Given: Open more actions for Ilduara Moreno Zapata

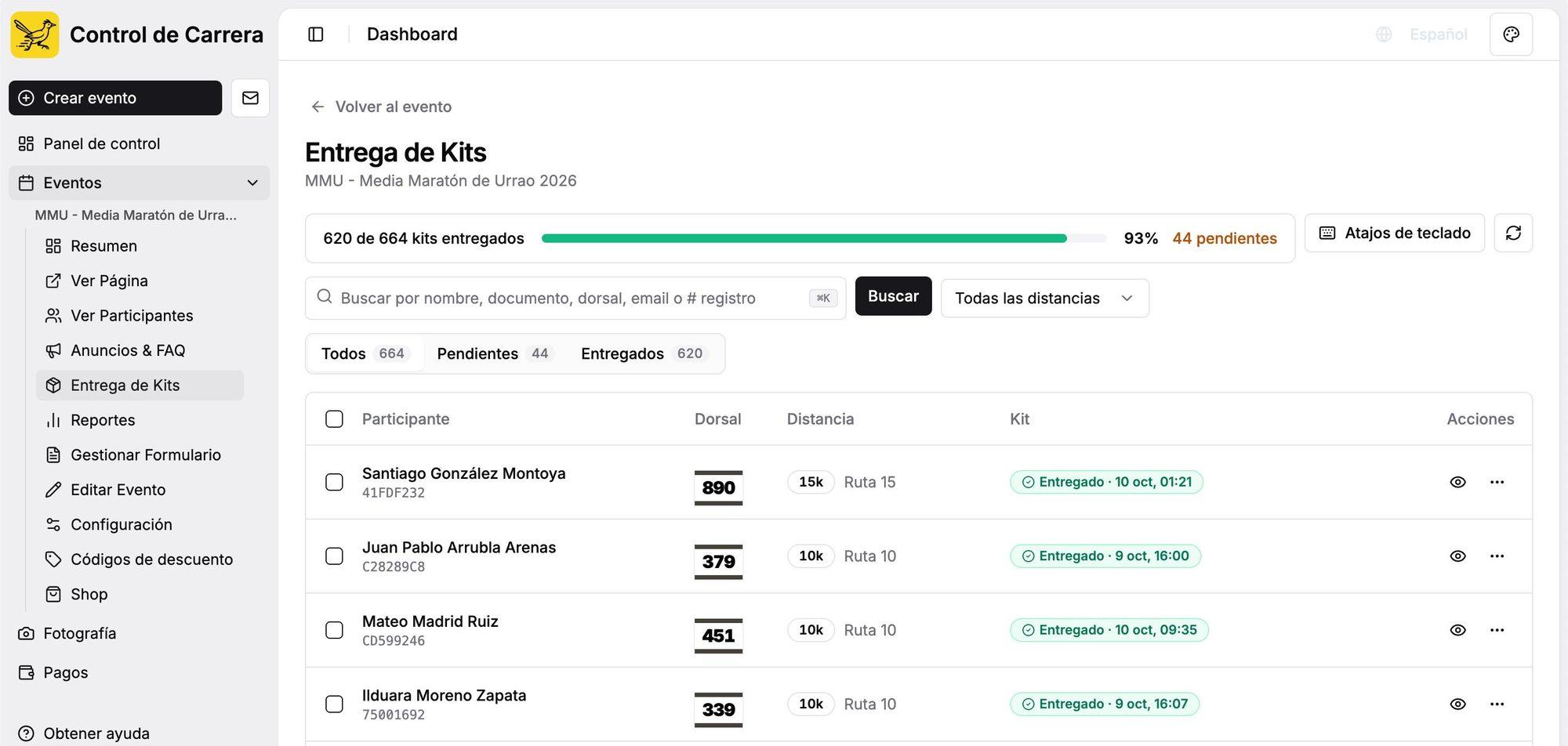Looking at the screenshot, I should pyautogui.click(x=1497, y=704).
